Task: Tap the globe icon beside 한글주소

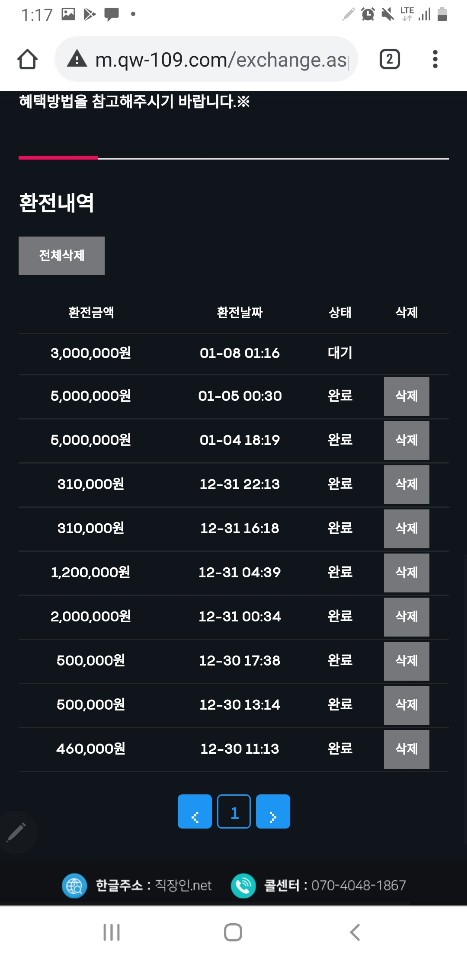Action: click(75, 885)
